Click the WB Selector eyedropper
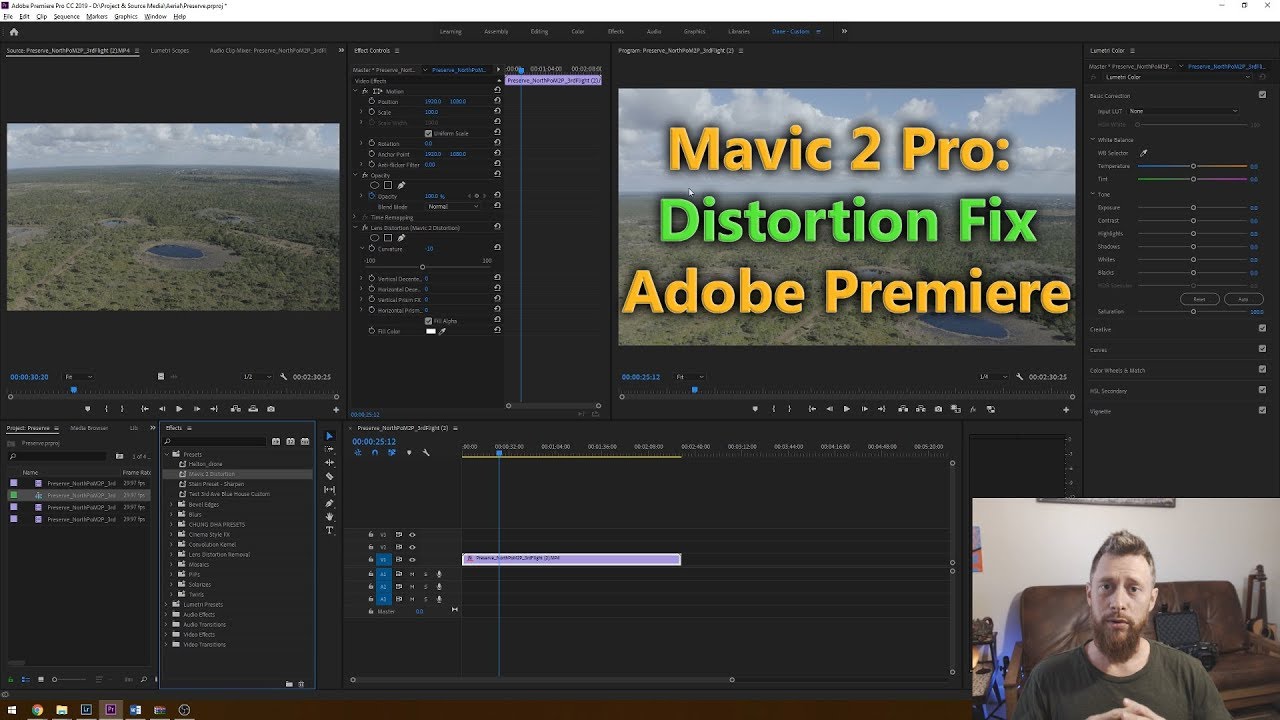Image resolution: width=1280 pixels, height=720 pixels. click(1144, 153)
